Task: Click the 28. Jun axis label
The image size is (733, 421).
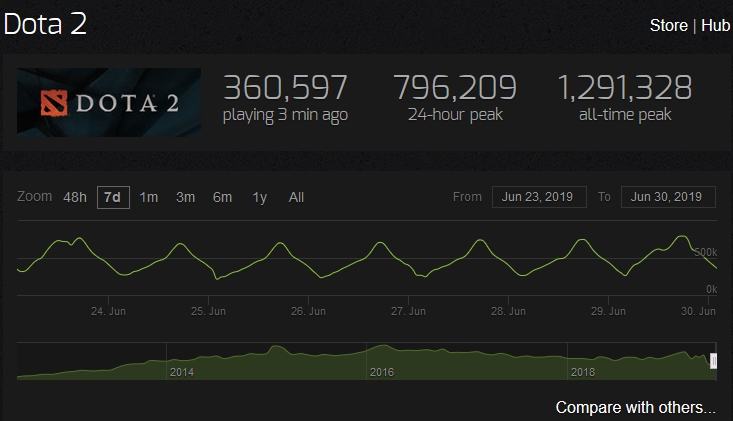Action: pos(509,311)
